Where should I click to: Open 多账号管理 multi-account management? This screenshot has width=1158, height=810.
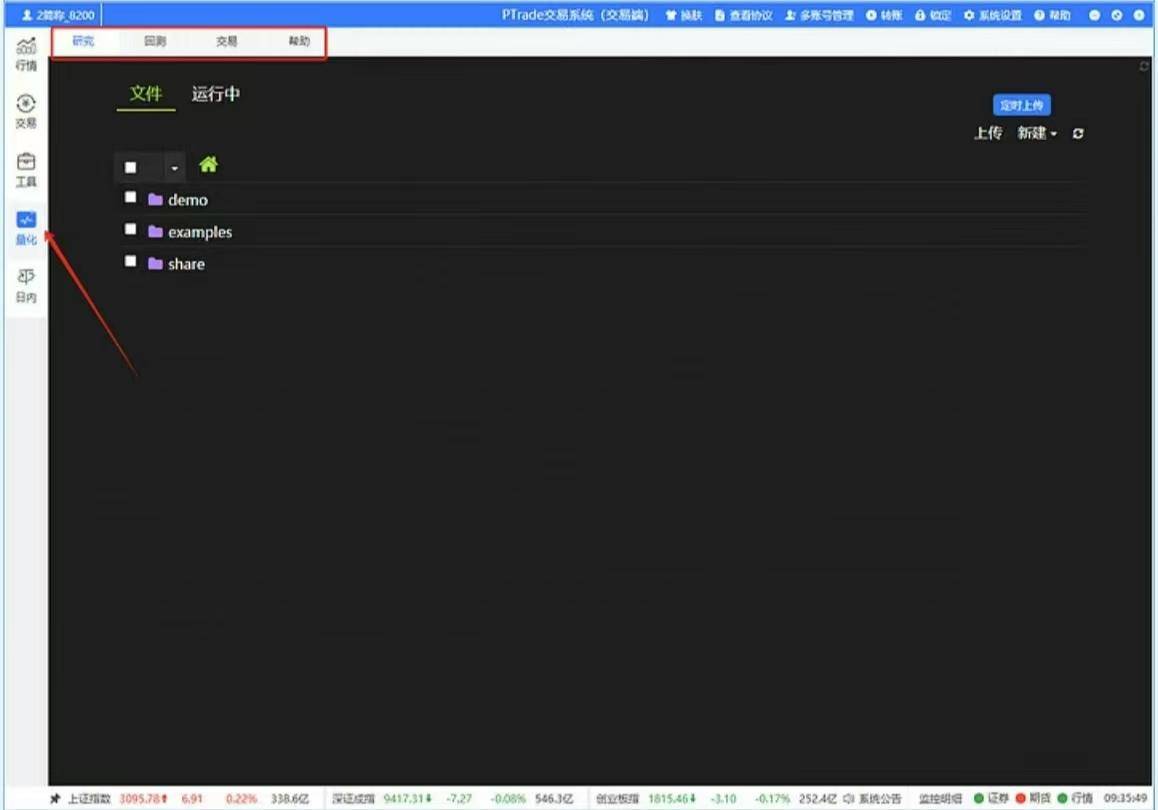coord(818,15)
